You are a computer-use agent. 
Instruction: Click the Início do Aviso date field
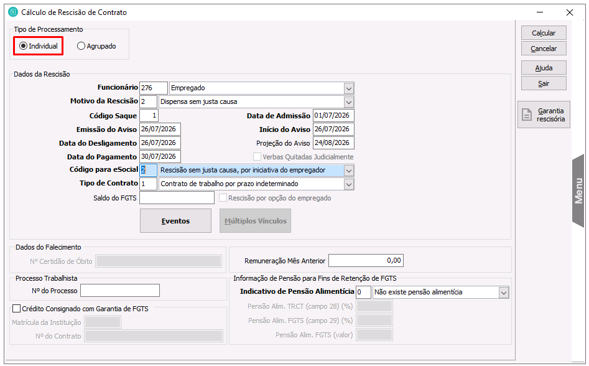click(334, 129)
